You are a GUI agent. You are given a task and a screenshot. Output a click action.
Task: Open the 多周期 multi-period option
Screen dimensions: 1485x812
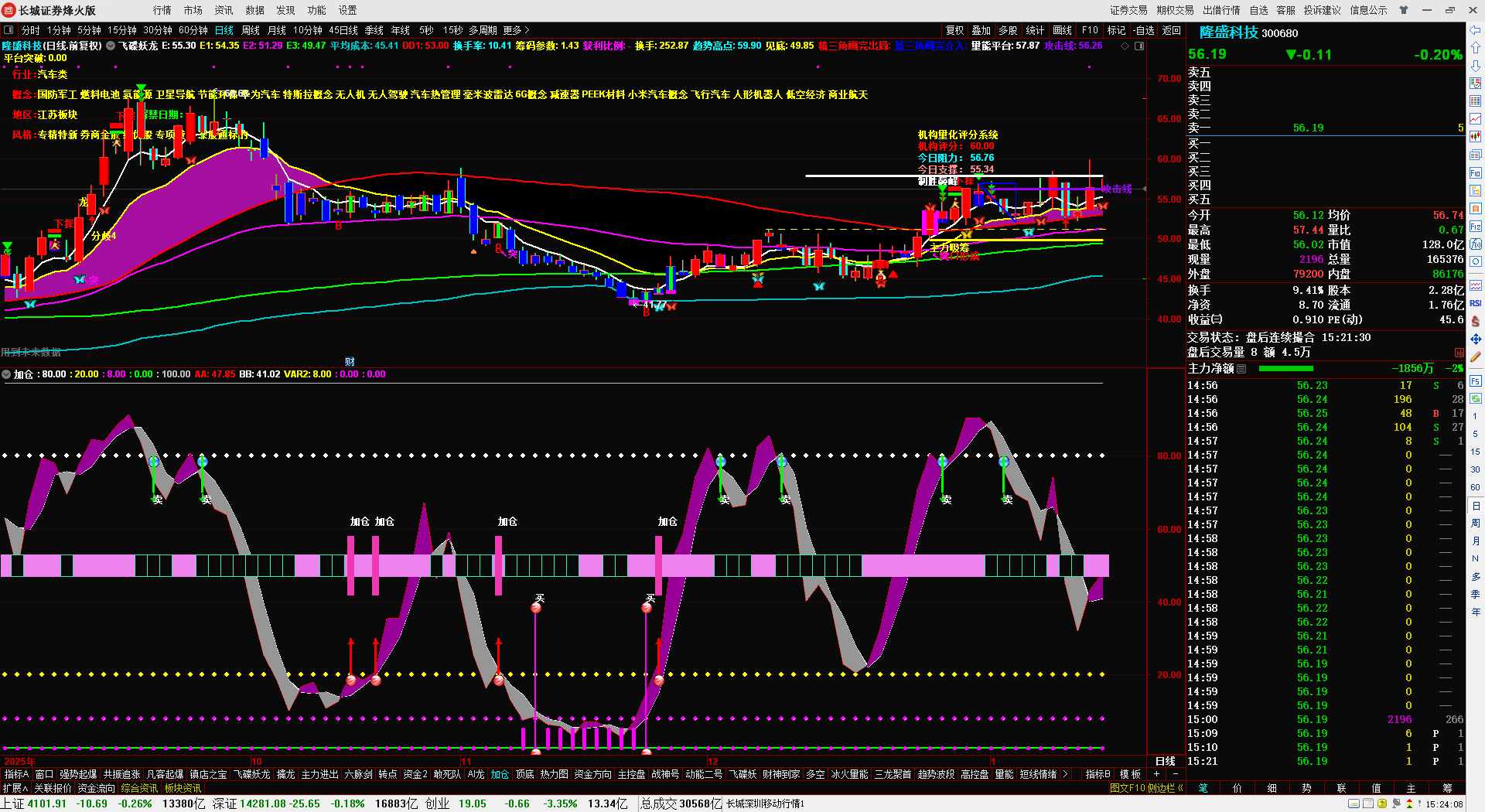click(x=483, y=30)
